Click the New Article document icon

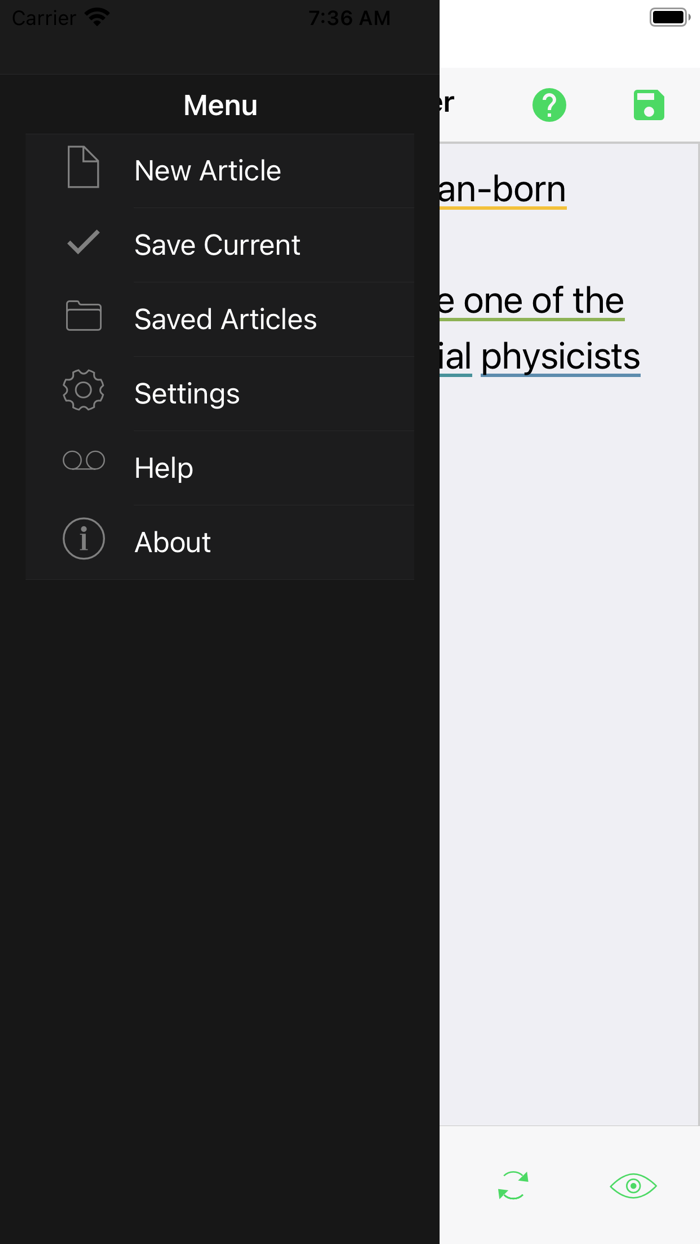click(x=83, y=169)
